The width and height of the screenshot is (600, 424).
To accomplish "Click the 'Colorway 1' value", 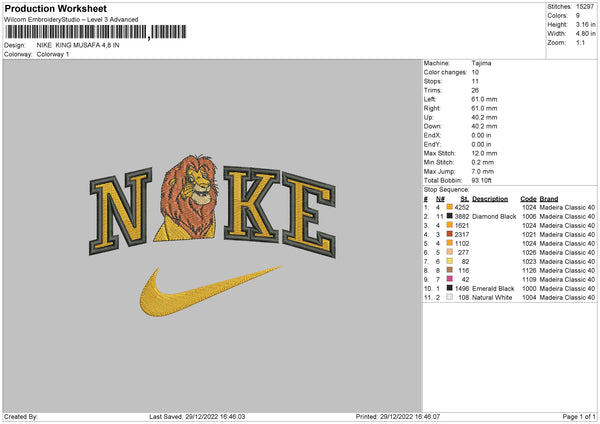I will coord(53,54).
